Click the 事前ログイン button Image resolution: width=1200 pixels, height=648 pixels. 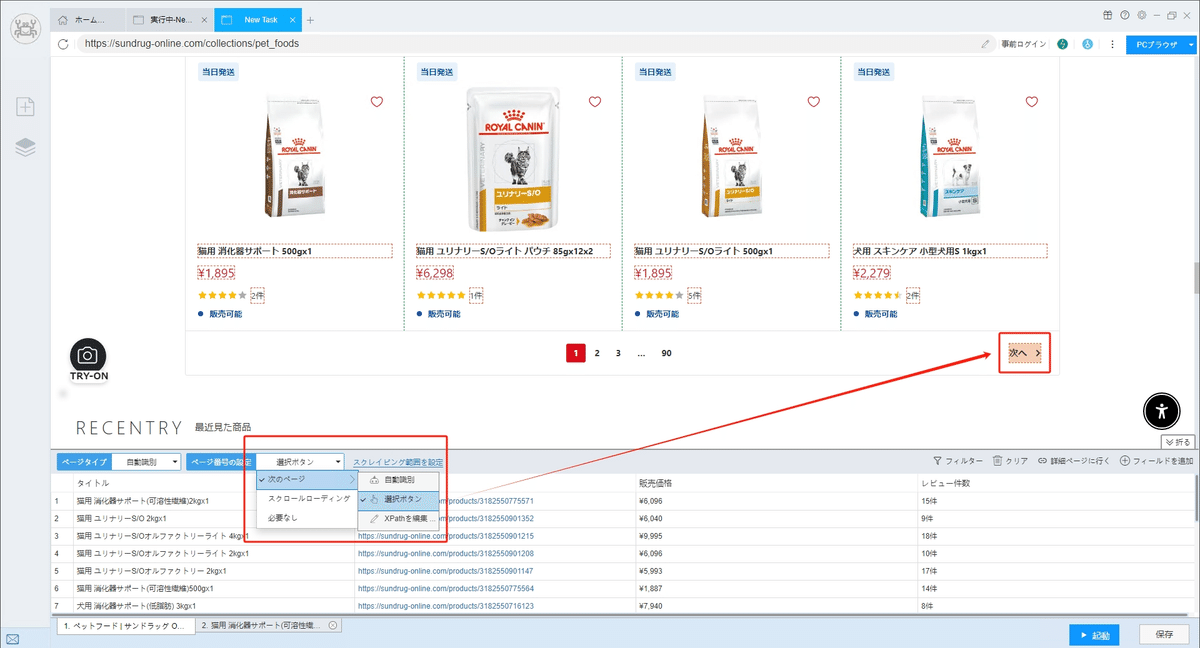(x=1023, y=44)
